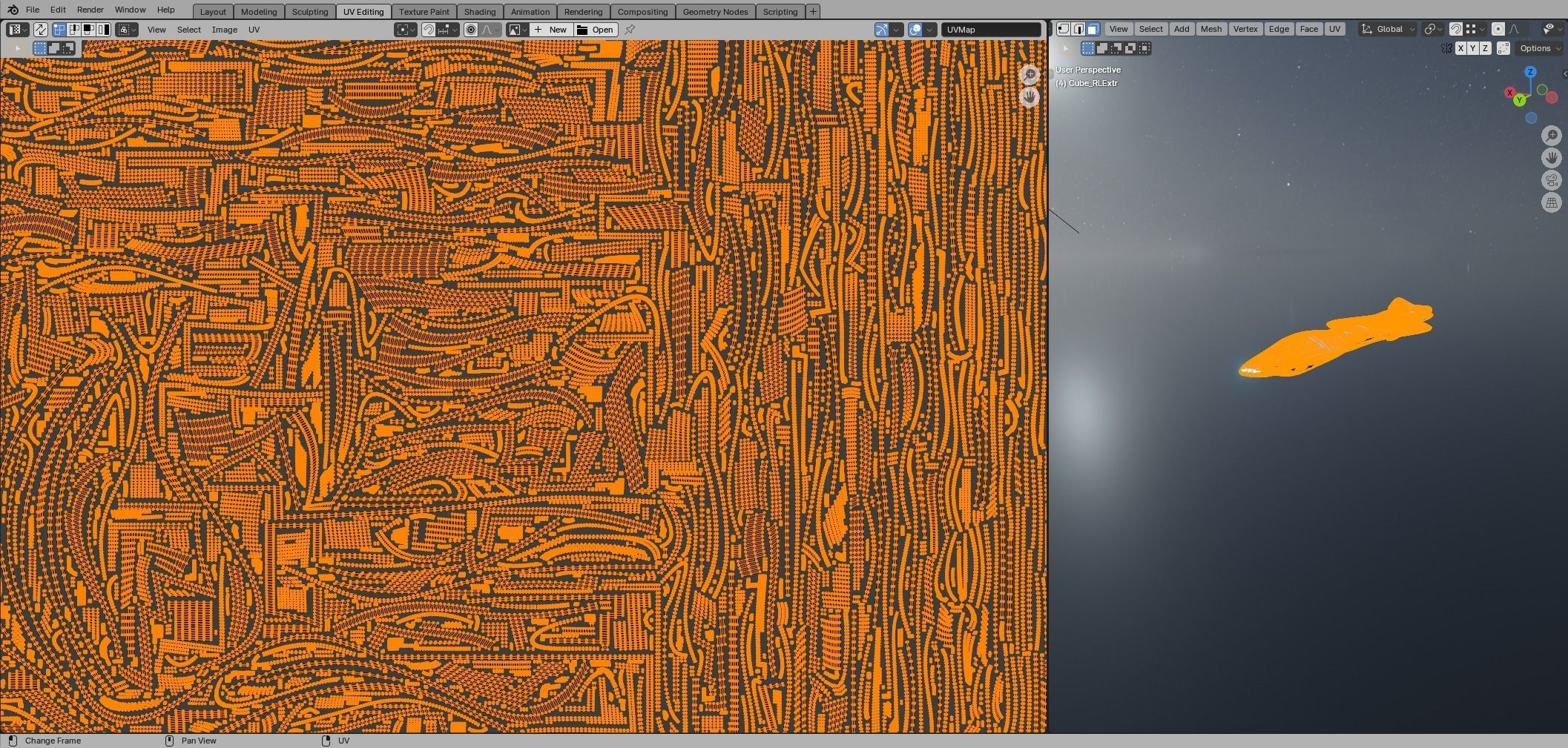Image resolution: width=1568 pixels, height=748 pixels.
Task: Open the image browse dropdown
Action: pos(517,30)
